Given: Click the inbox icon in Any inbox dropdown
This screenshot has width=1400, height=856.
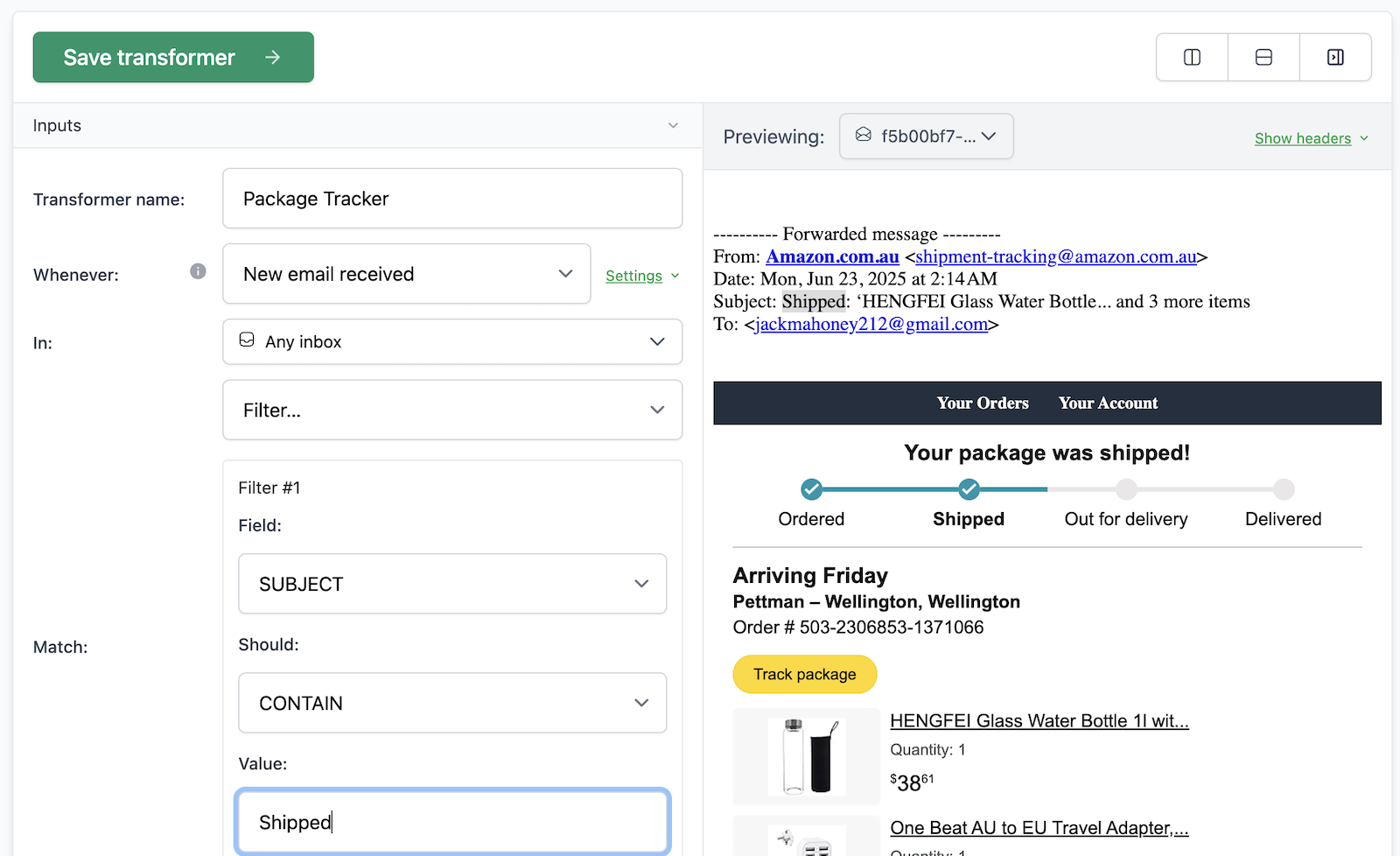Looking at the screenshot, I should coord(247,340).
